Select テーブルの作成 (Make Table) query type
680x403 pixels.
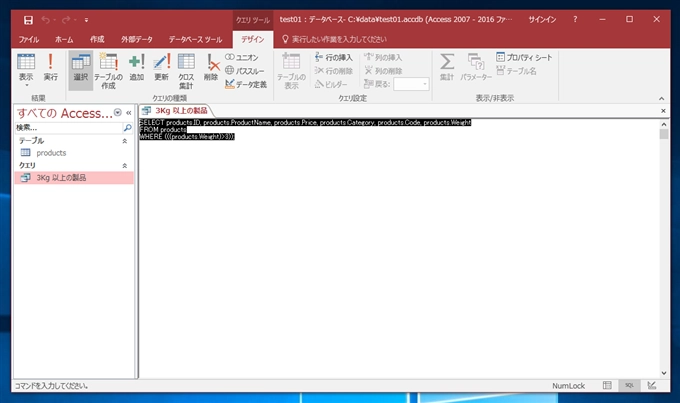[x=108, y=70]
